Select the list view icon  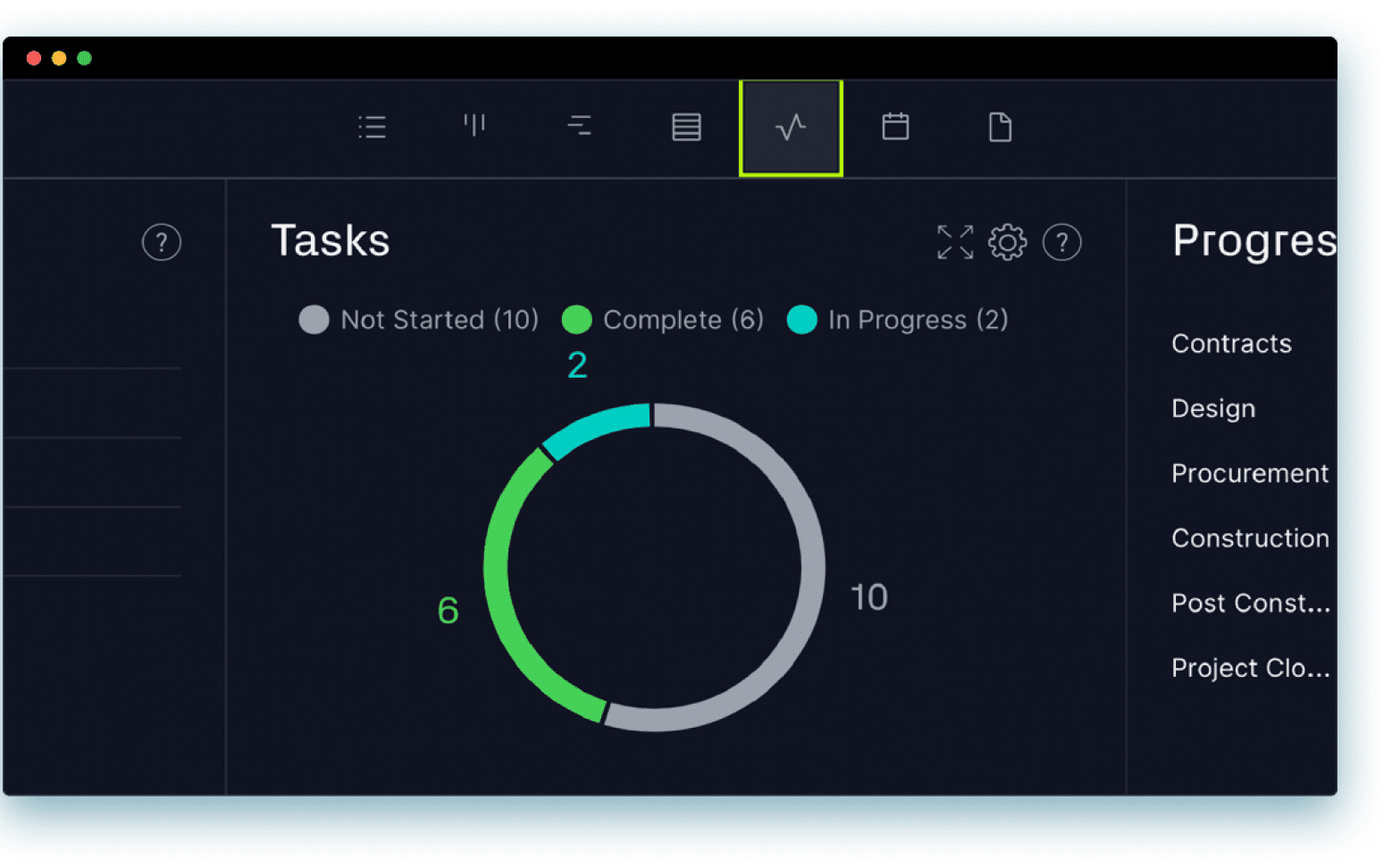coord(372,126)
